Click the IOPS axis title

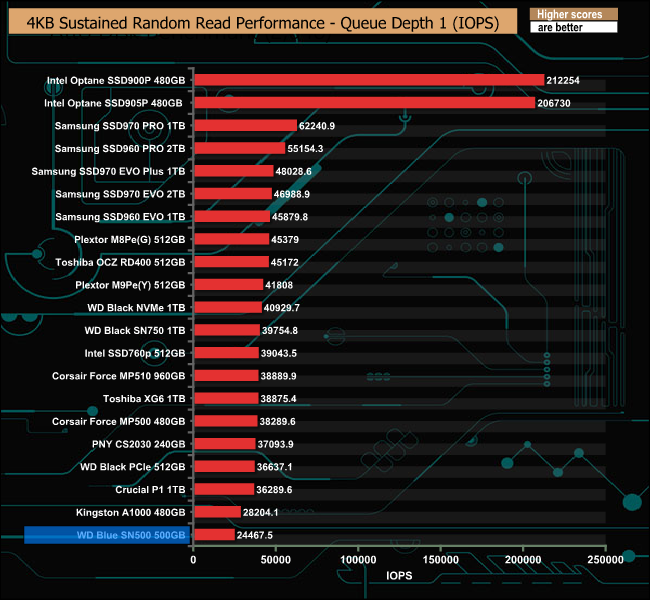[399, 576]
